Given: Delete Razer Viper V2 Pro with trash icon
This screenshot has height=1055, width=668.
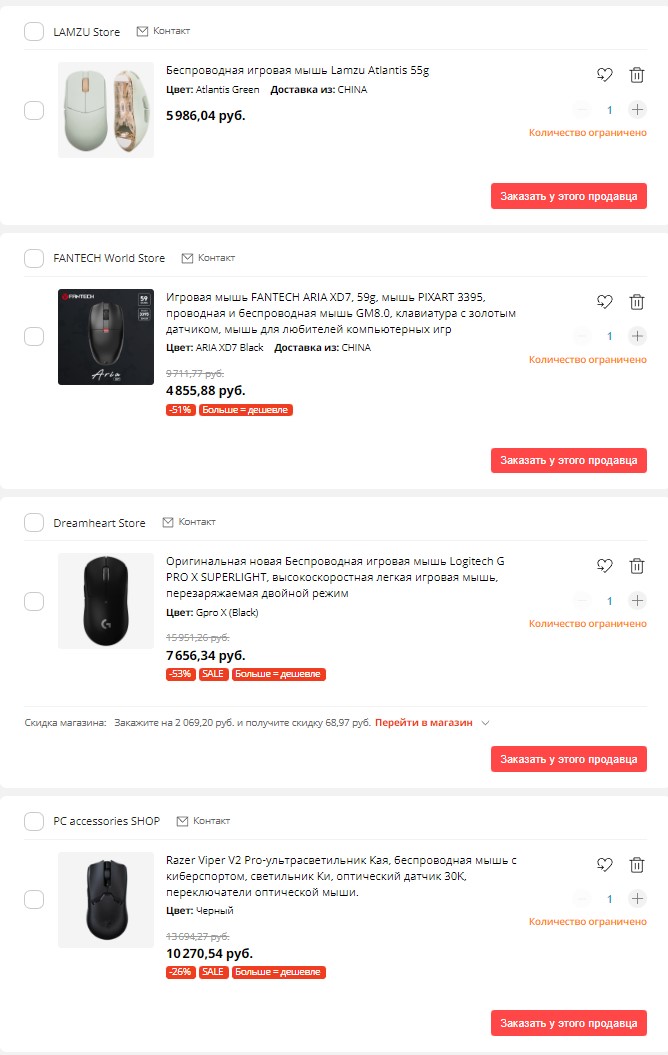Looking at the screenshot, I should click(x=636, y=865).
